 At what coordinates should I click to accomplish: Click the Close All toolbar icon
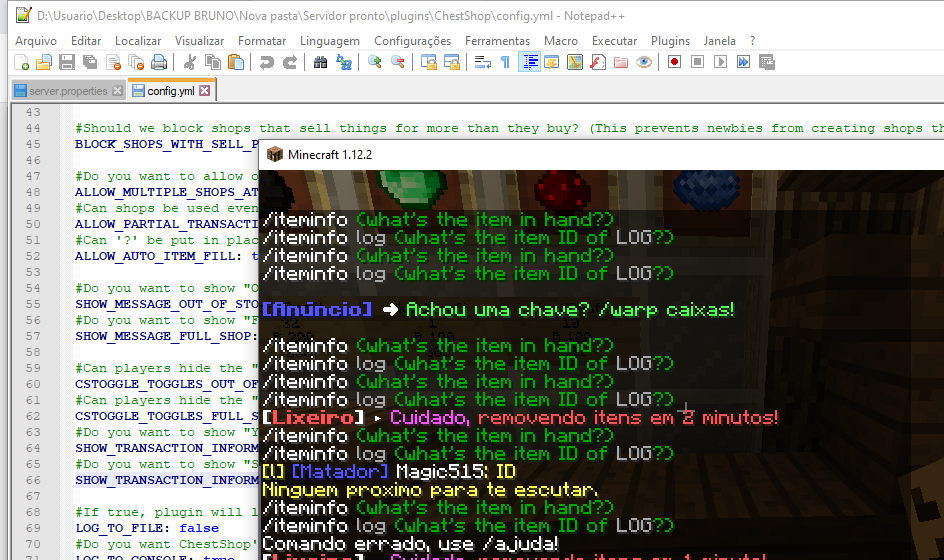click(136, 62)
